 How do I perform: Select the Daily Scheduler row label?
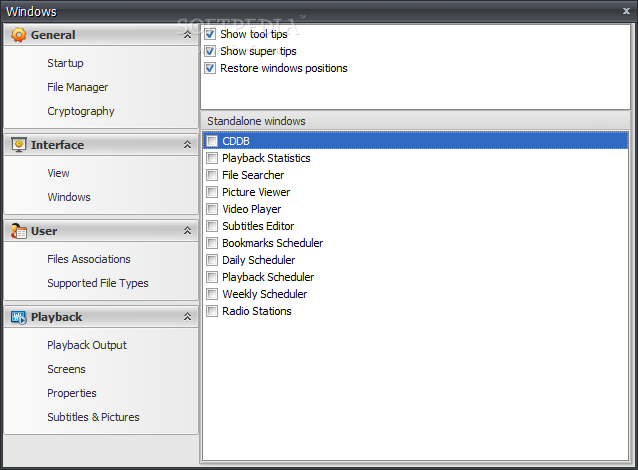[x=258, y=260]
